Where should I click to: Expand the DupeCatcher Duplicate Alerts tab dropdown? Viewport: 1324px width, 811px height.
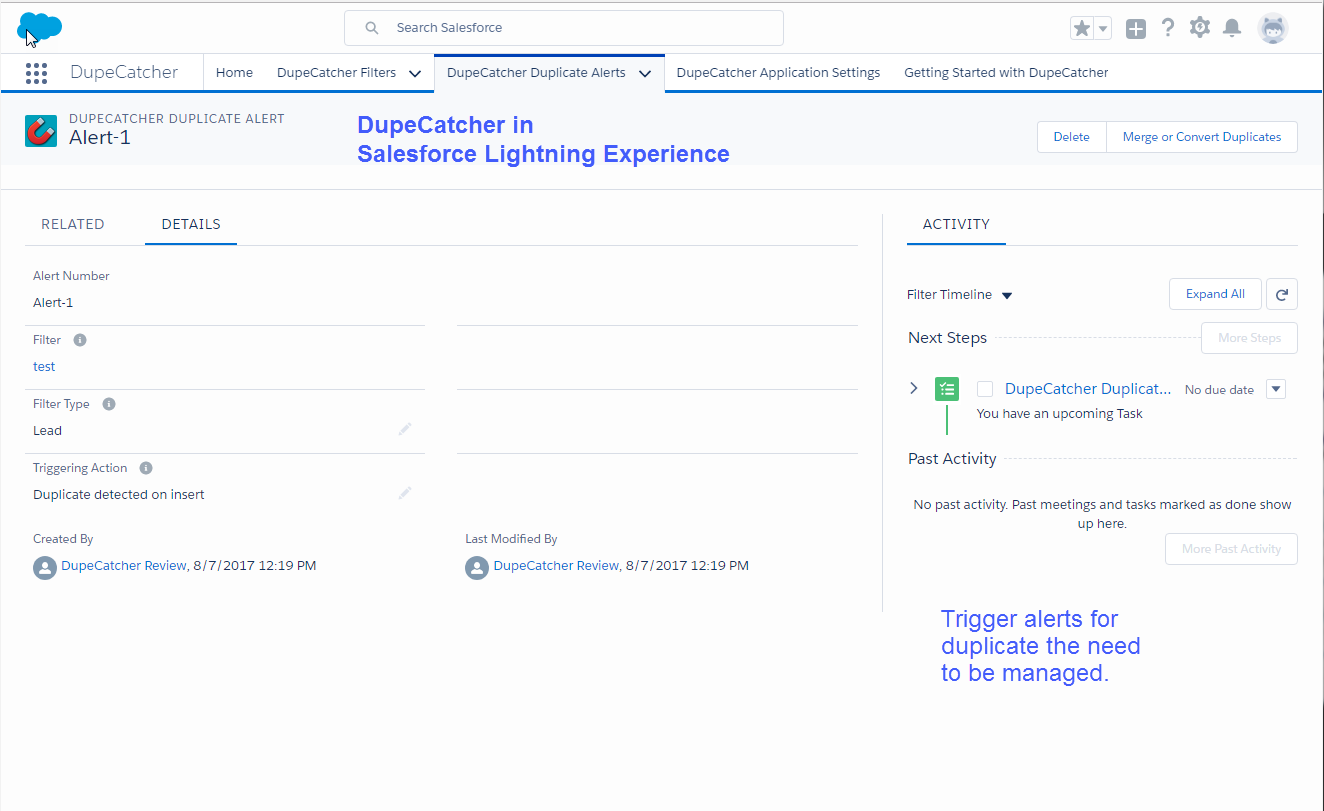click(x=645, y=73)
